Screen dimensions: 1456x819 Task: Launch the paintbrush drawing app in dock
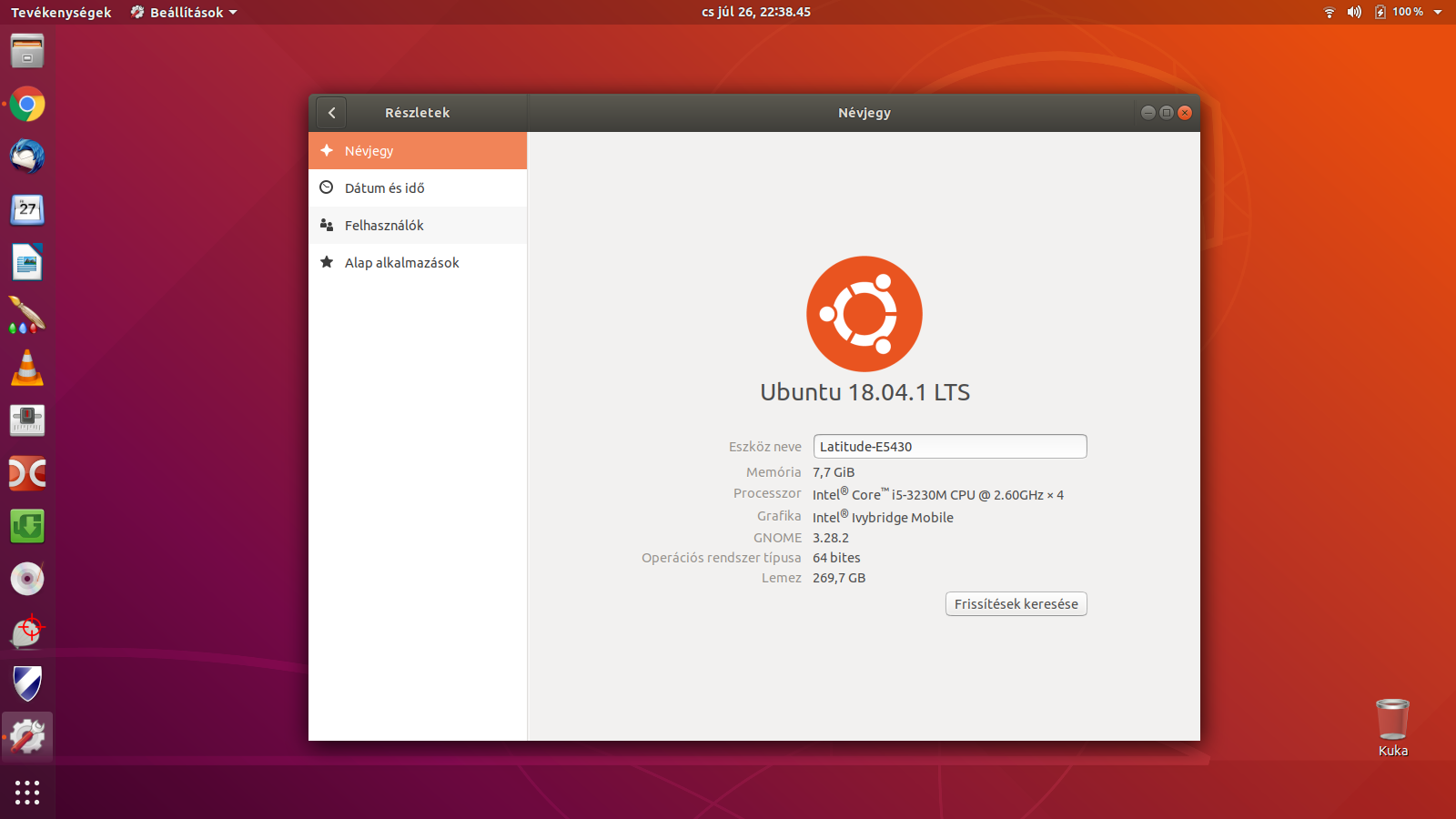point(27,315)
